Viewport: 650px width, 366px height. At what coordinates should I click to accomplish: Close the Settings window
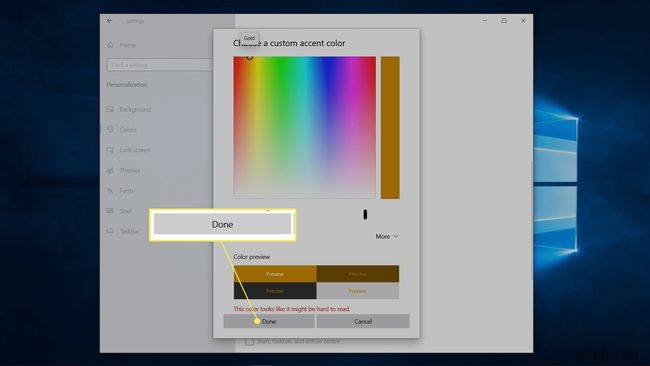[x=523, y=20]
